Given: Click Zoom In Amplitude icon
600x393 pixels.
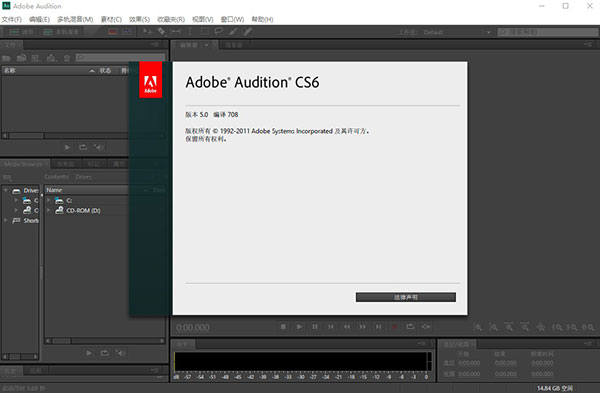Looking at the screenshot, I should (x=478, y=327).
